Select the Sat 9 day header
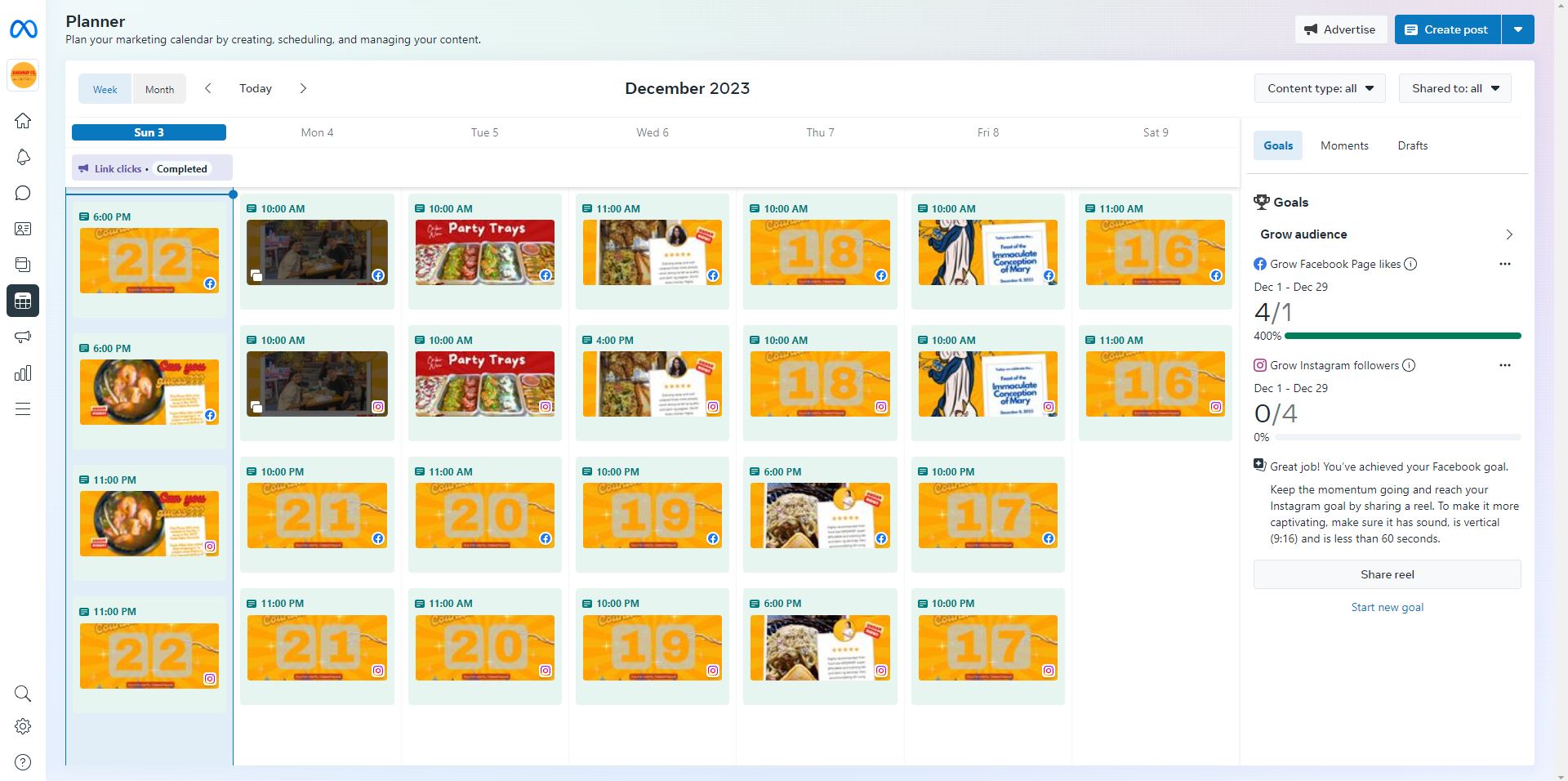The width and height of the screenshot is (1568, 781). click(x=1156, y=132)
